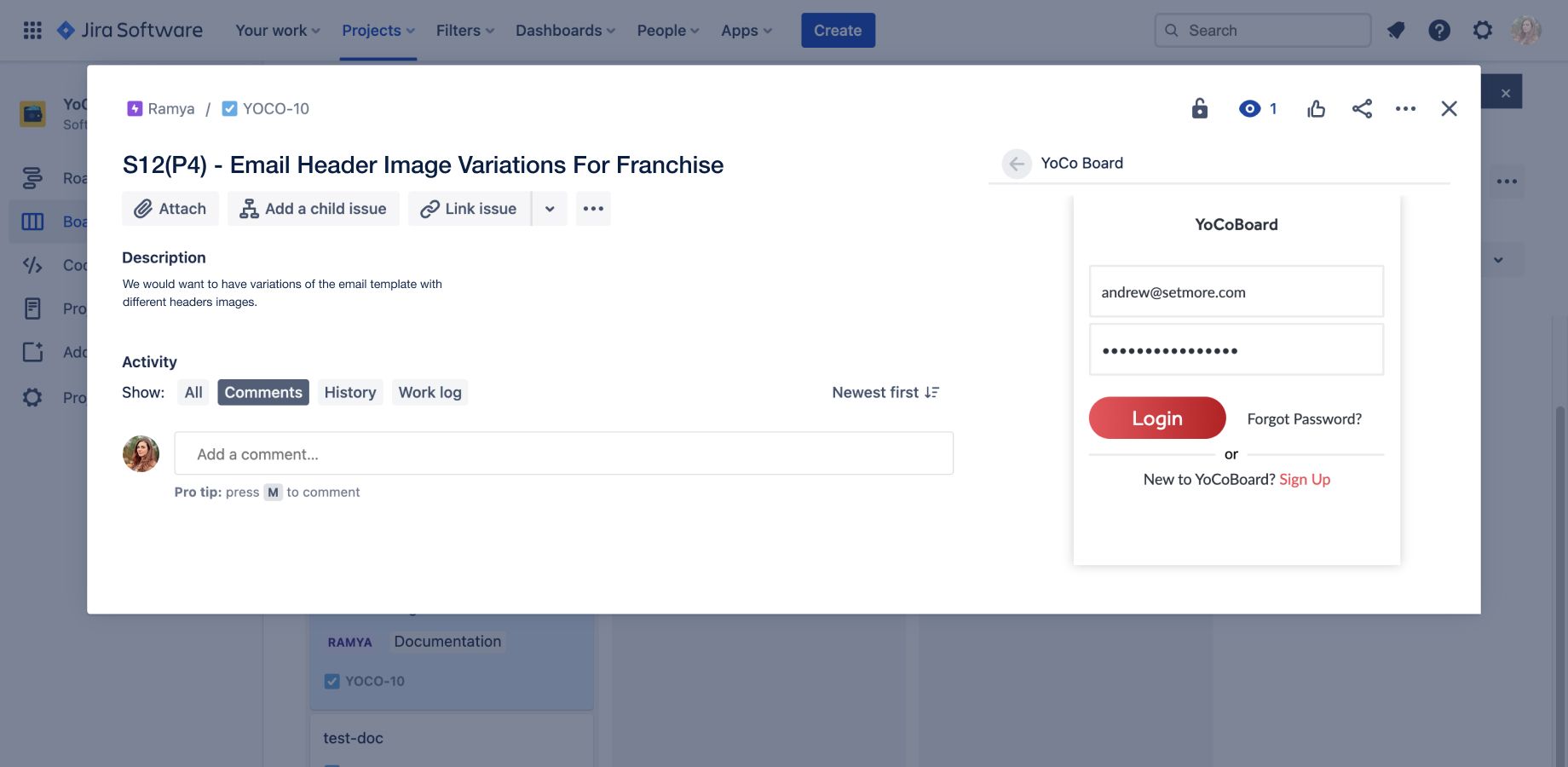Click the Link issue button
Screen dimensions: 1568x767
(x=470, y=209)
